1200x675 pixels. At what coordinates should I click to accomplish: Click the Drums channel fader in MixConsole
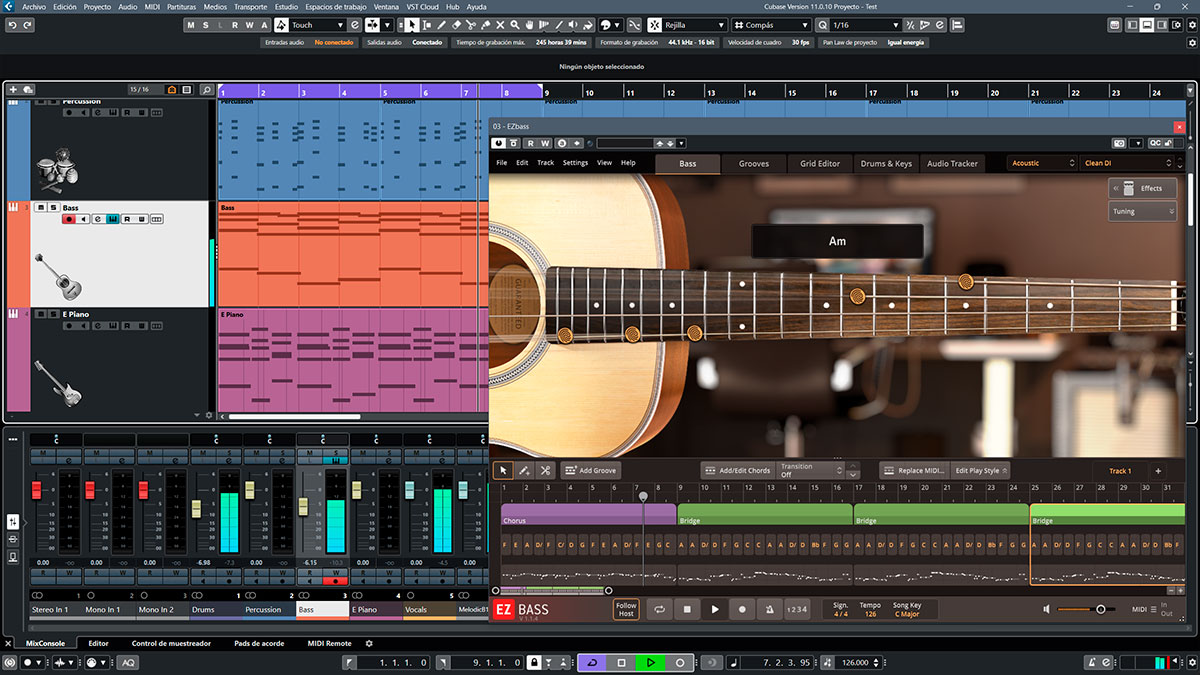point(196,510)
